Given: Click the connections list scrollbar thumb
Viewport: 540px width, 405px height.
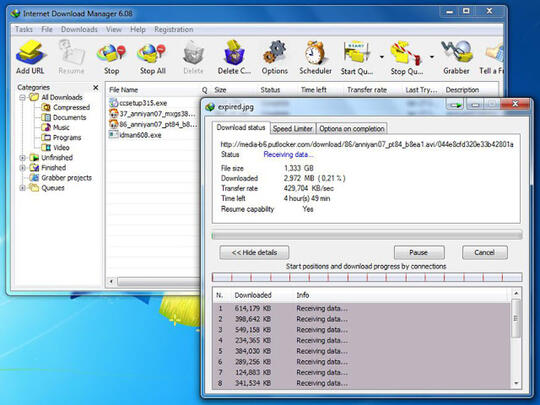Looking at the screenshot, I should coord(516,318).
